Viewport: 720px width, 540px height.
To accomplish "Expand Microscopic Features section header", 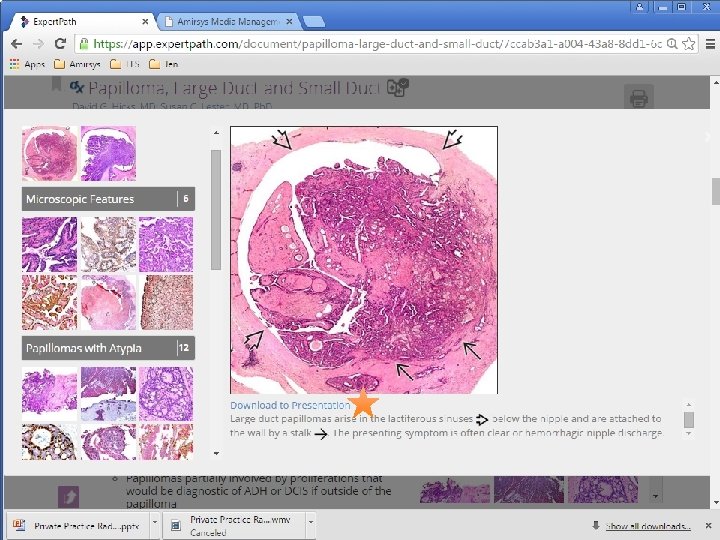I will click(108, 199).
